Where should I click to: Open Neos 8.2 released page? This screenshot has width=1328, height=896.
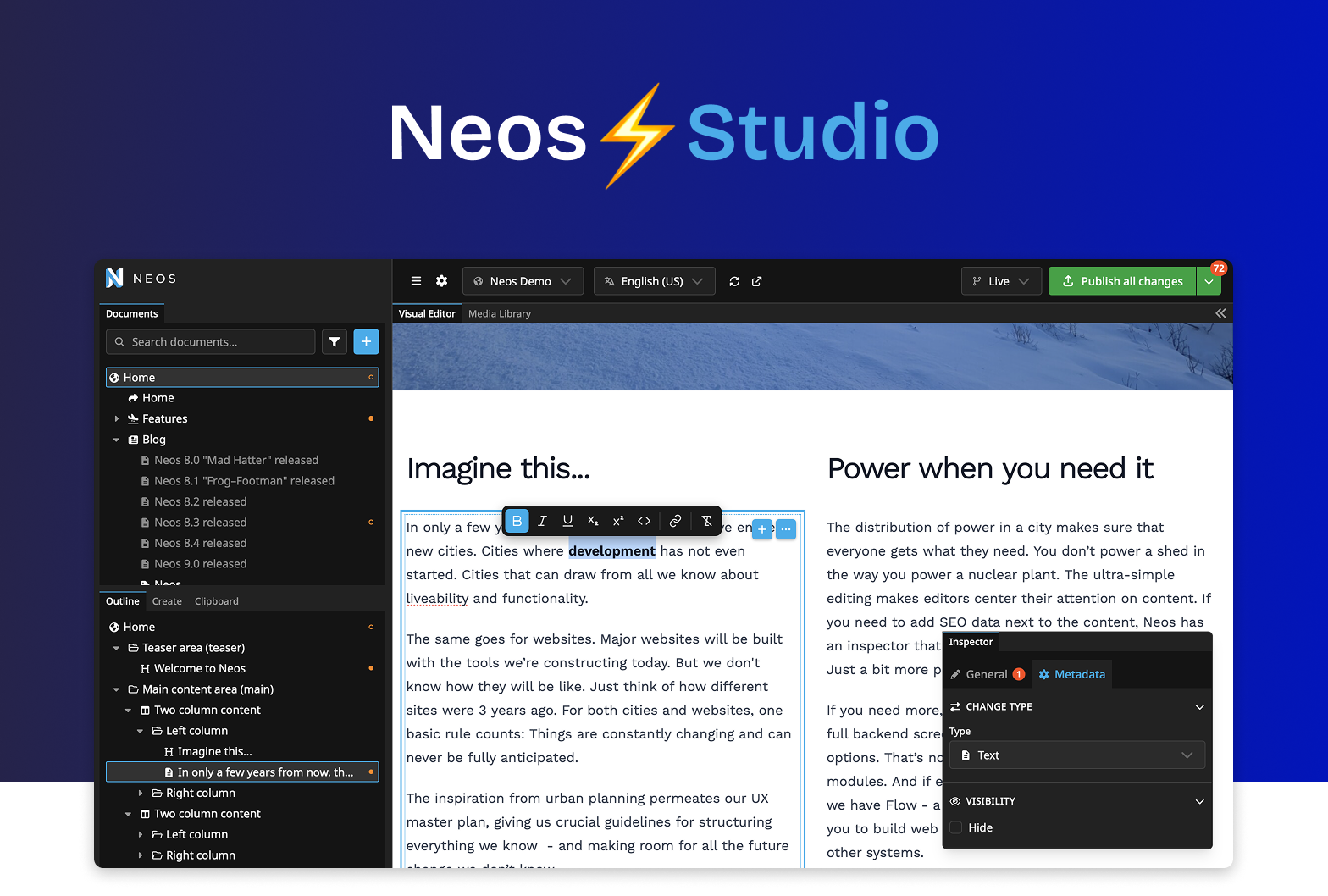pyautogui.click(x=200, y=501)
